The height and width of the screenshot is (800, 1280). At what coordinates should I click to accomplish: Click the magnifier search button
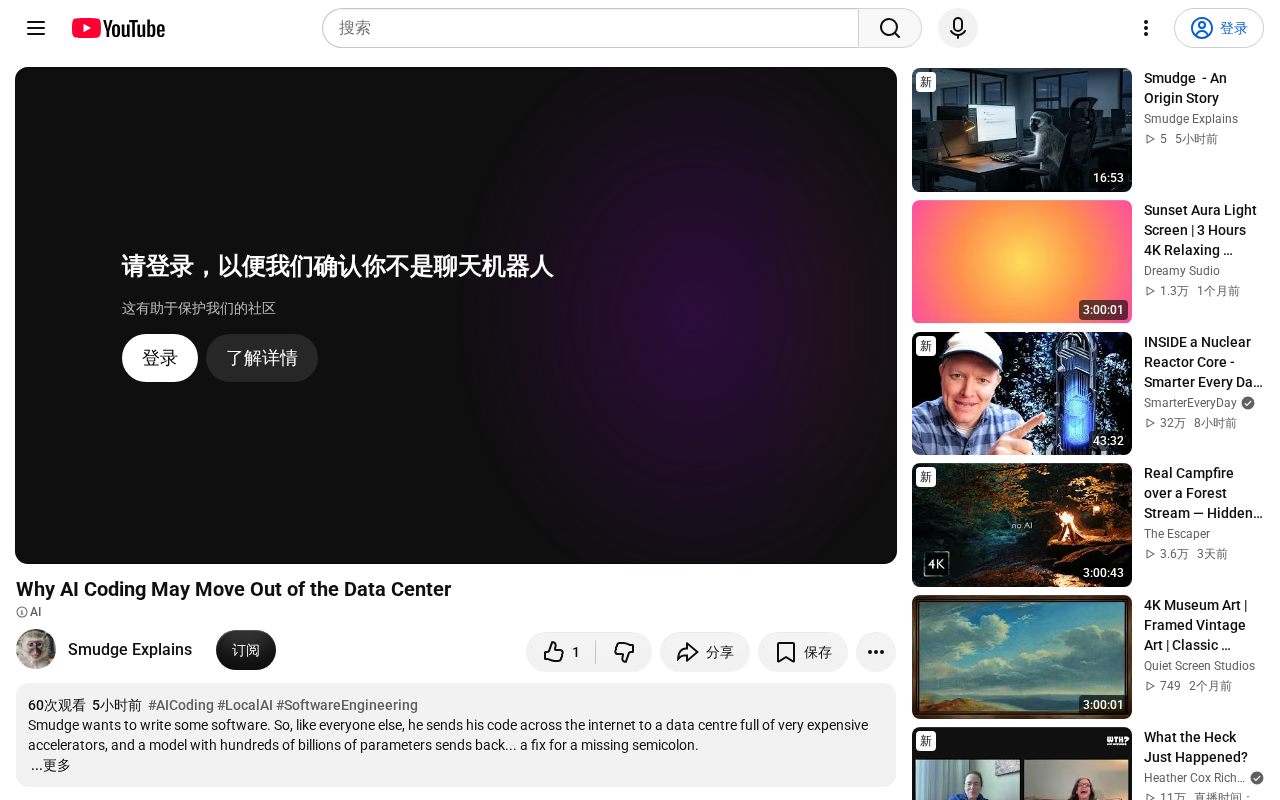(x=890, y=28)
